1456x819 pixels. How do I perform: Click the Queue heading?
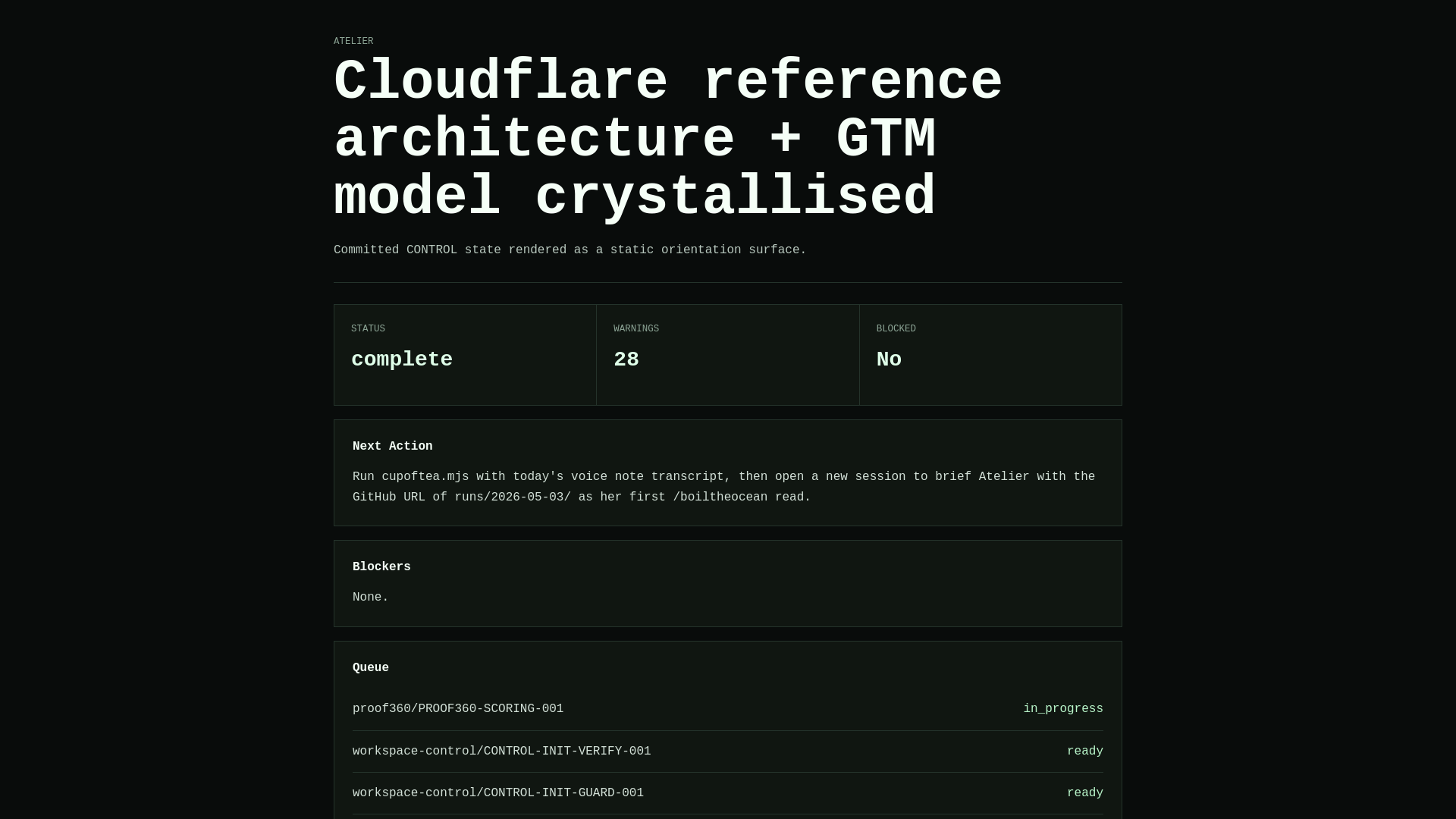pos(371,668)
